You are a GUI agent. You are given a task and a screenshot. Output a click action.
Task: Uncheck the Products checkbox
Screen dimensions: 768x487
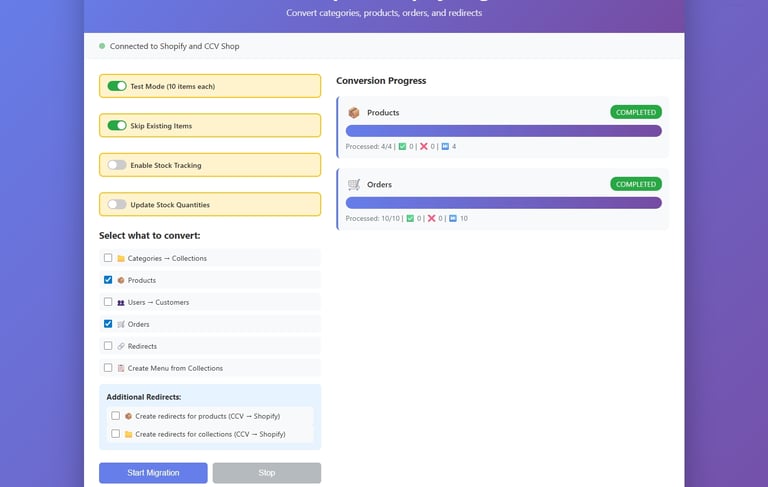pyautogui.click(x=108, y=280)
